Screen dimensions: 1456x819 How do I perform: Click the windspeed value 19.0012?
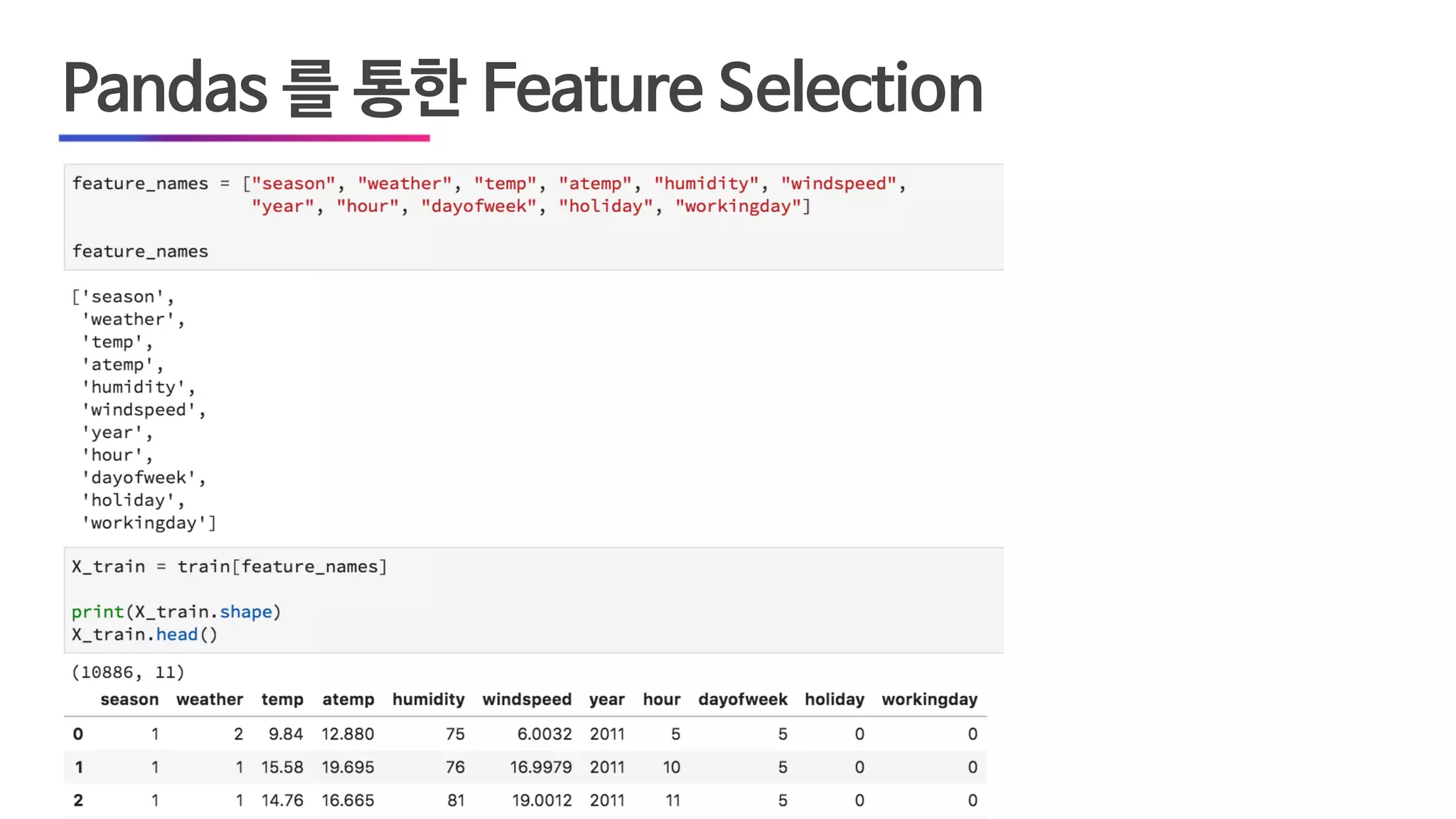click(x=542, y=801)
